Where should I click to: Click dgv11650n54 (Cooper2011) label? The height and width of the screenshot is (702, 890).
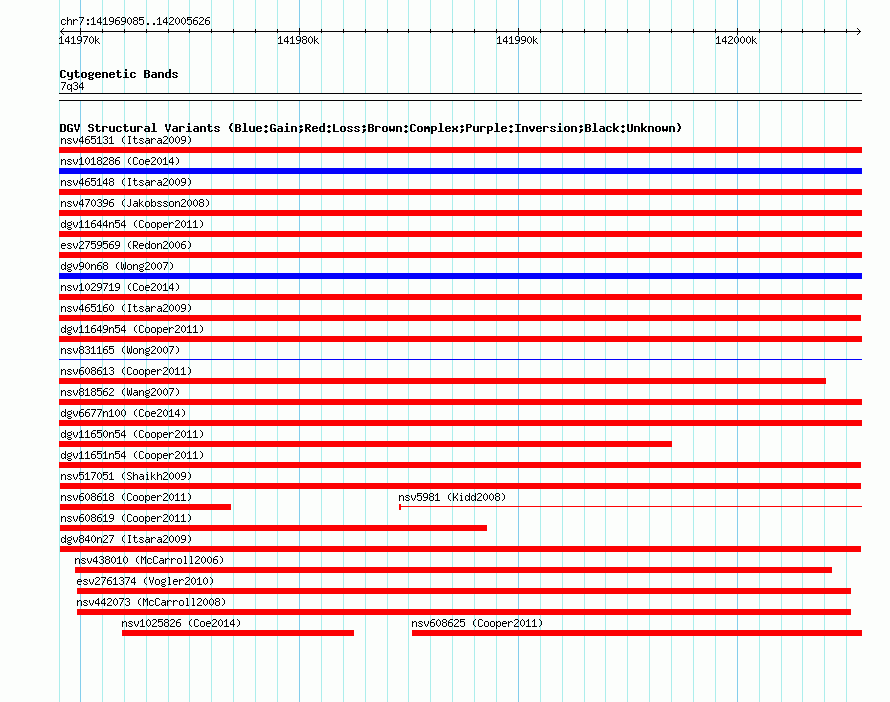tap(132, 434)
